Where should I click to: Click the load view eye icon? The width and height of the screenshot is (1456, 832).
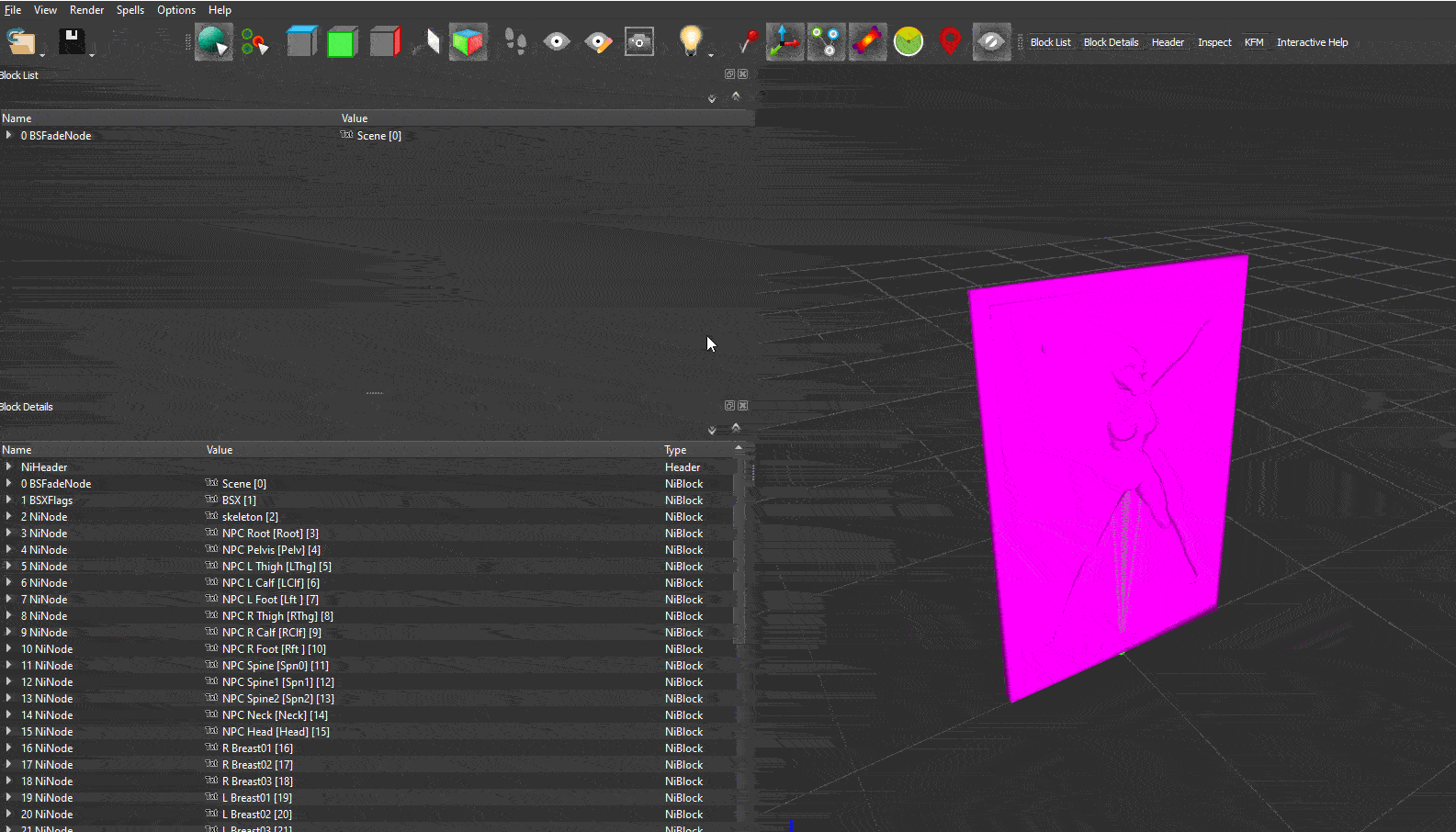(557, 42)
